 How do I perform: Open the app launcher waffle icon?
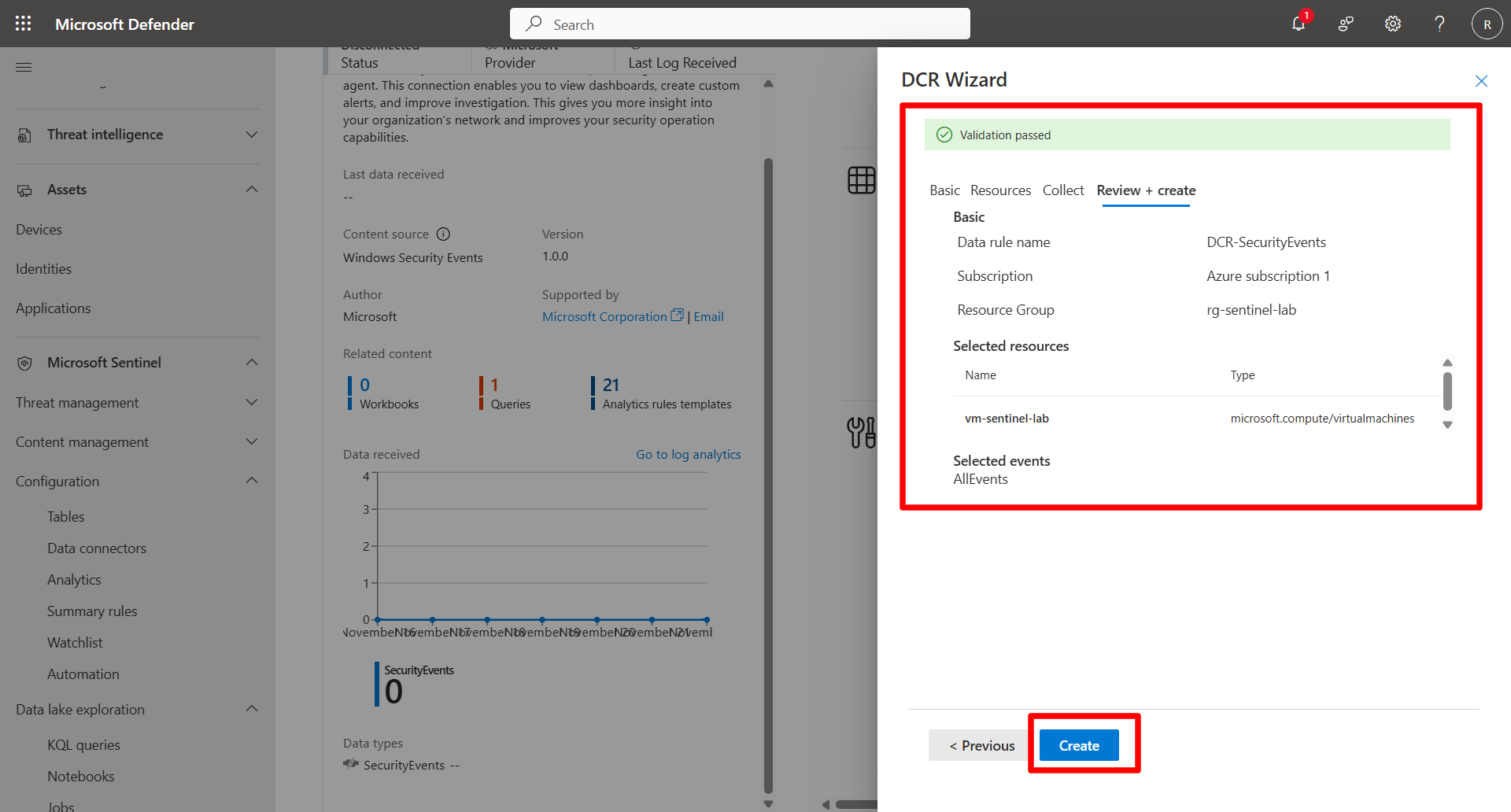click(24, 24)
